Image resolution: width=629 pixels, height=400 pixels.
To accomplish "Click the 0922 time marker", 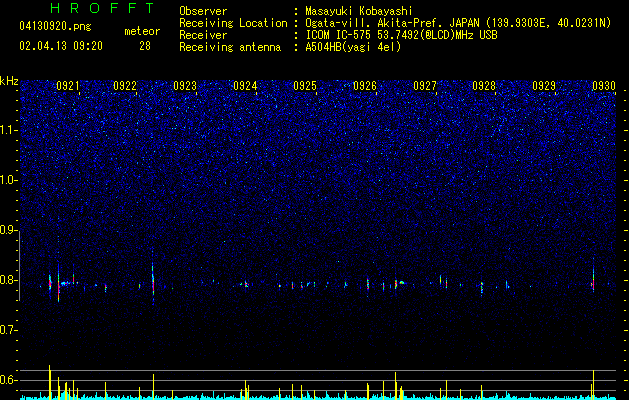I will tap(125, 85).
